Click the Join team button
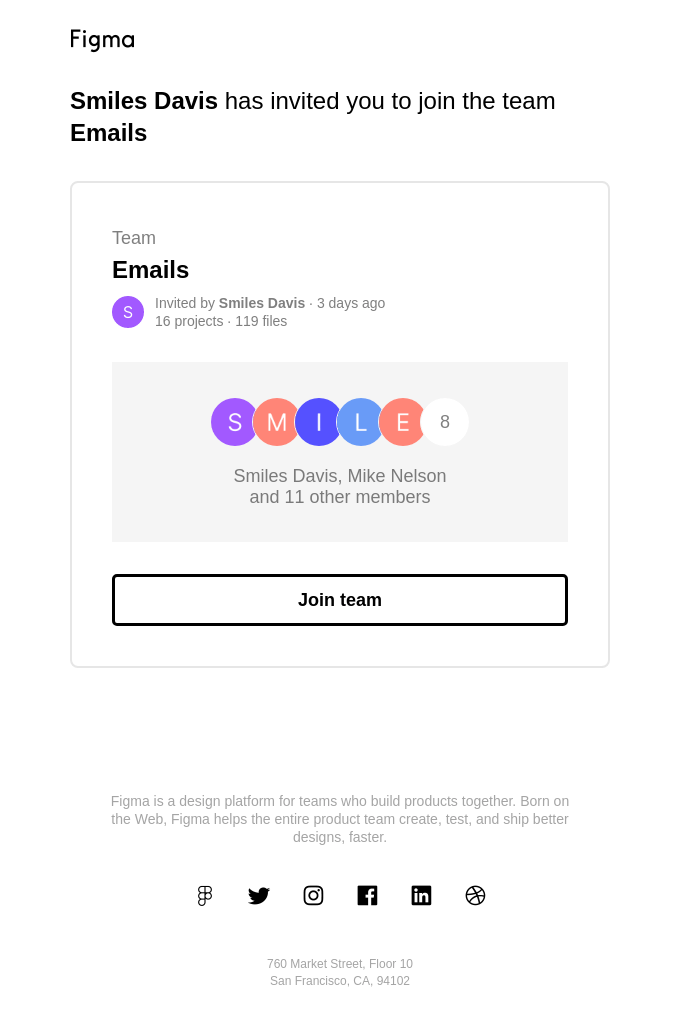Screen dimensions: 680x1022 tap(340, 600)
